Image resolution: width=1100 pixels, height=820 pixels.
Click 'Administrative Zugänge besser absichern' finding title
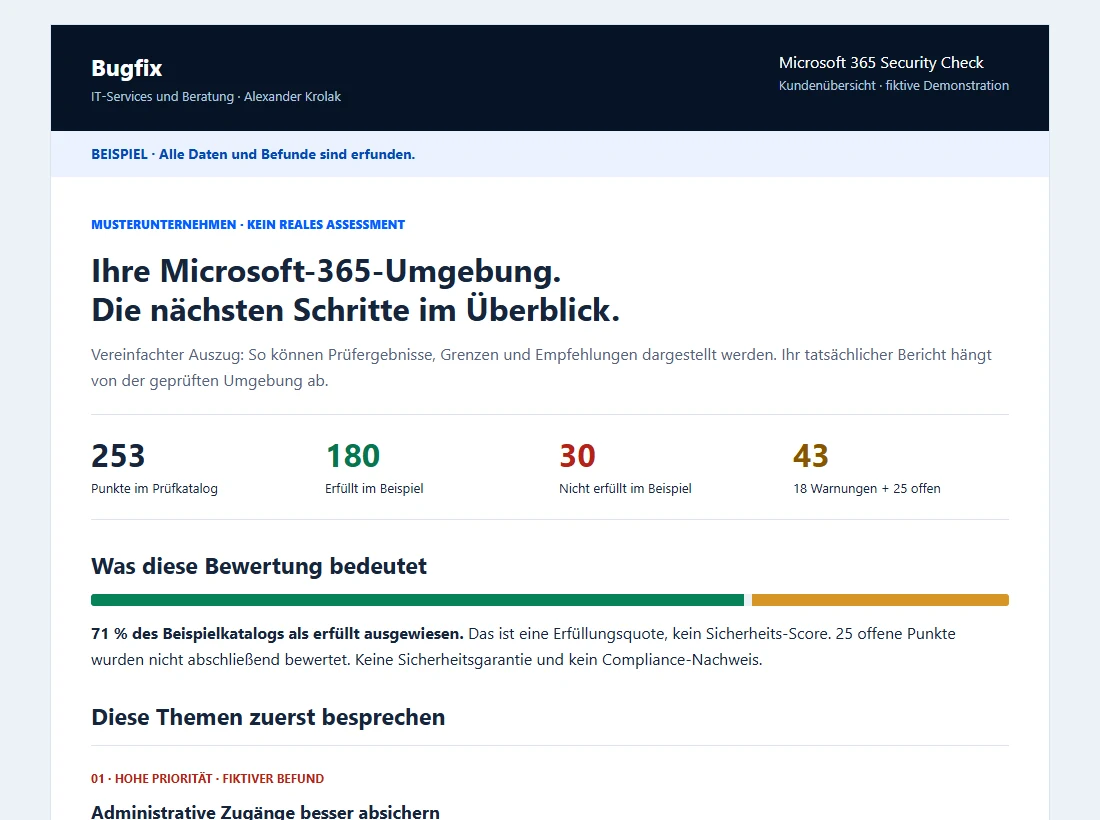265,812
